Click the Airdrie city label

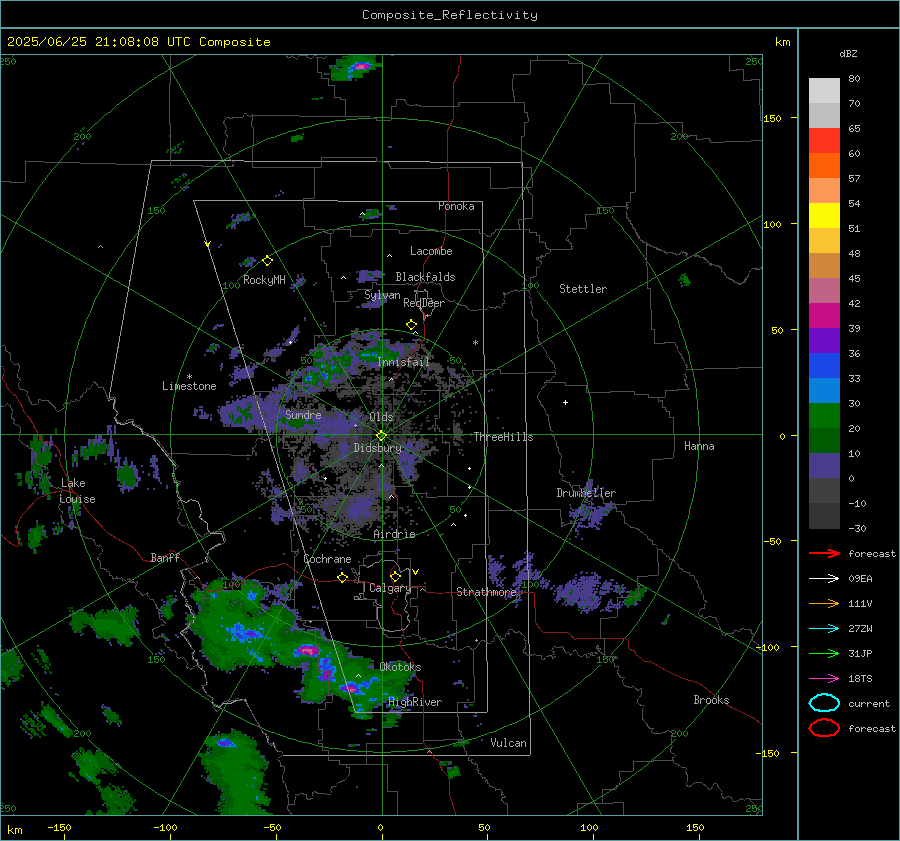(394, 534)
